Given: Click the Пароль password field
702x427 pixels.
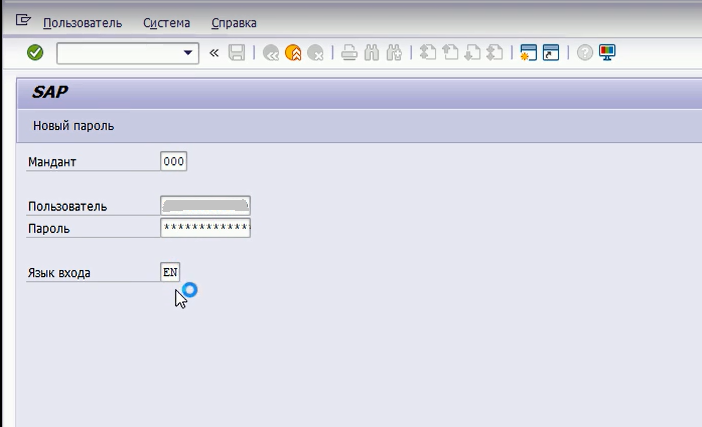Looking at the screenshot, I should click(x=205, y=228).
